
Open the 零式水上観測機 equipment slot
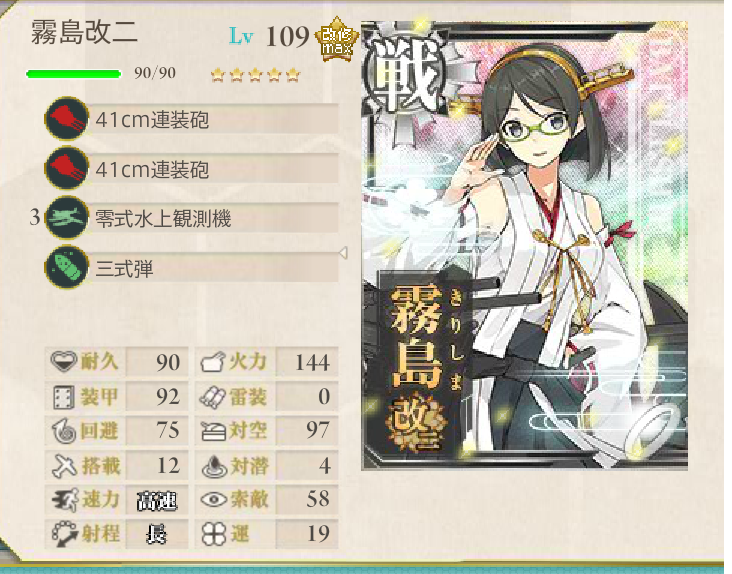click(x=213, y=218)
